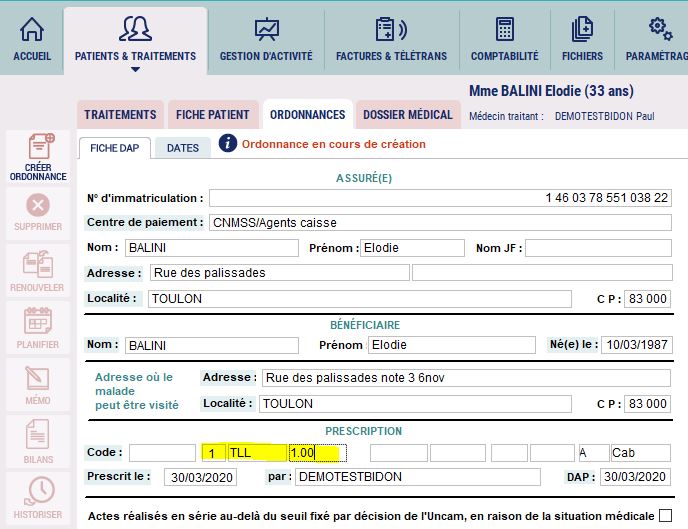This screenshot has width=688, height=529.
Task: Click Né(e) le date field
Action: [x=637, y=345]
